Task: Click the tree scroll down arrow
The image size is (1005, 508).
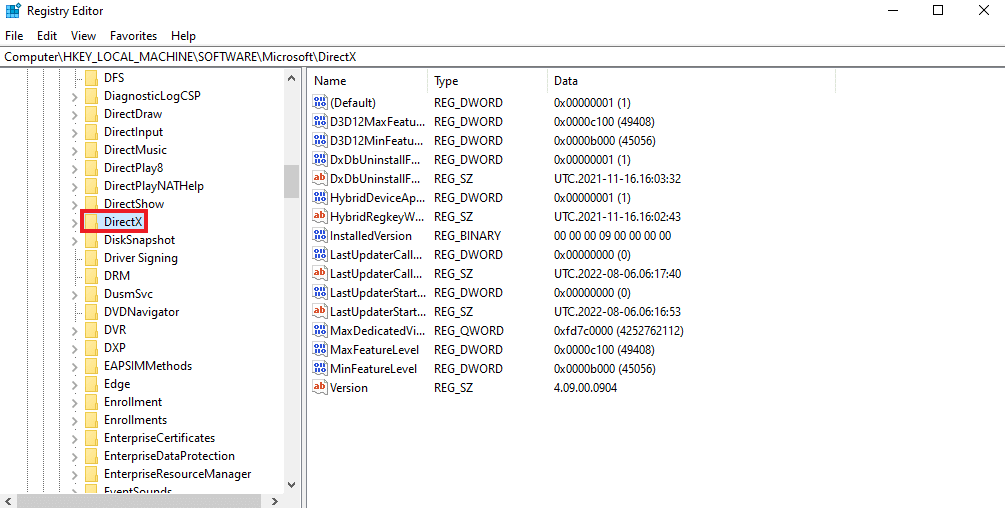Action: (x=292, y=485)
